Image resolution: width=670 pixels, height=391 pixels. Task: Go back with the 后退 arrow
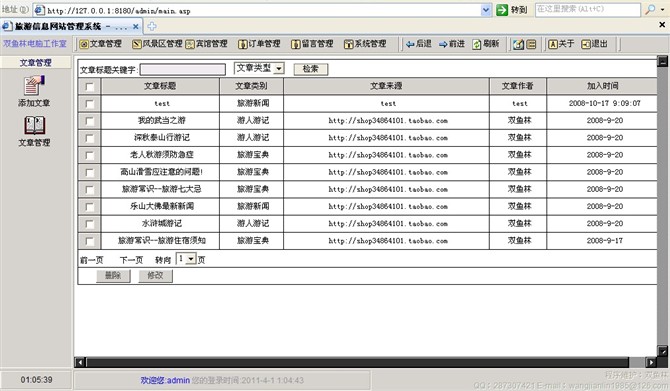coord(410,44)
